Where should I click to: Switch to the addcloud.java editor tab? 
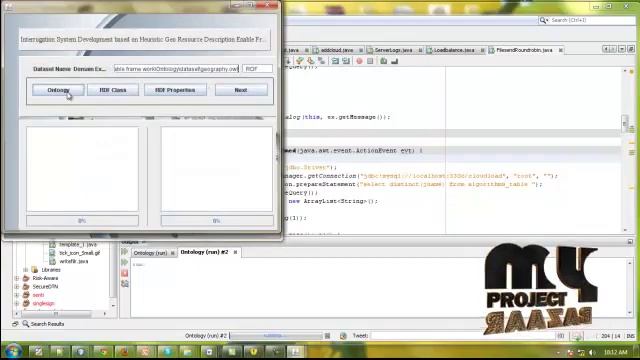click(337, 50)
